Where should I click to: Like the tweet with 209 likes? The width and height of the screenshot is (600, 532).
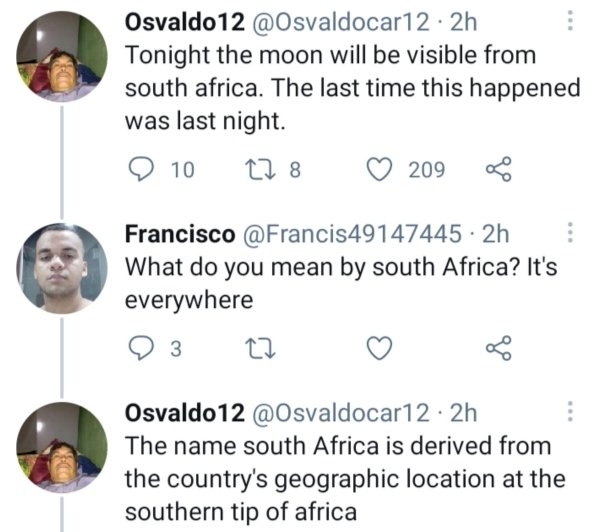pyautogui.click(x=379, y=170)
